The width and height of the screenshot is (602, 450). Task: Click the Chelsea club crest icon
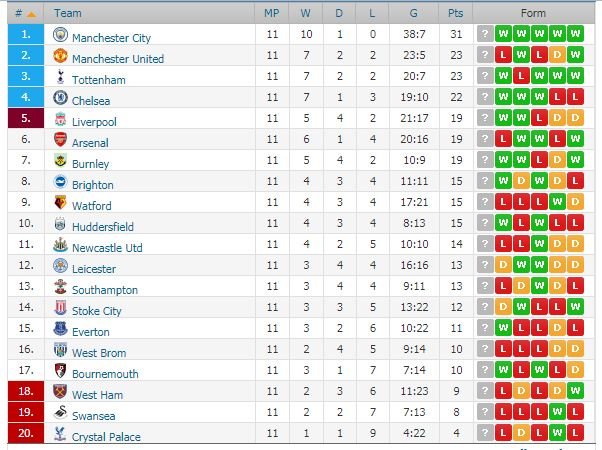pos(60,98)
